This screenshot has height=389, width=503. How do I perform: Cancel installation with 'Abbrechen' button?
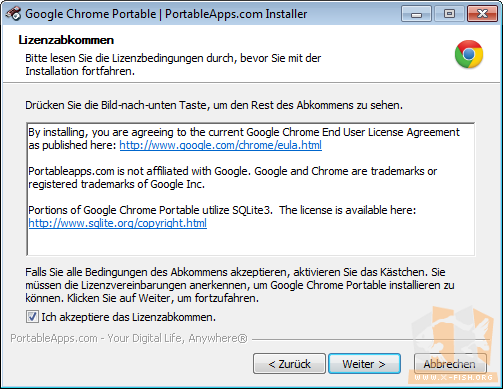450,364
